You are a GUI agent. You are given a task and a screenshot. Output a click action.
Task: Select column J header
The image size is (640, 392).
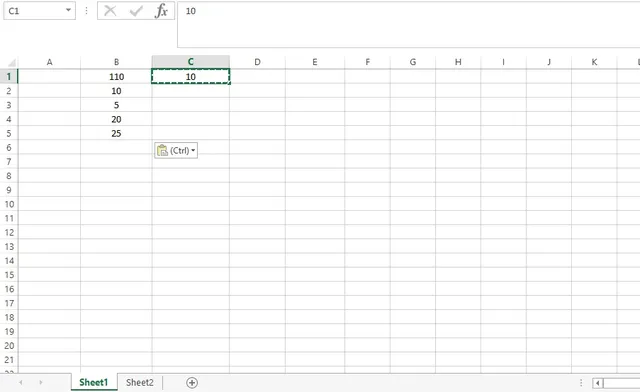point(549,62)
